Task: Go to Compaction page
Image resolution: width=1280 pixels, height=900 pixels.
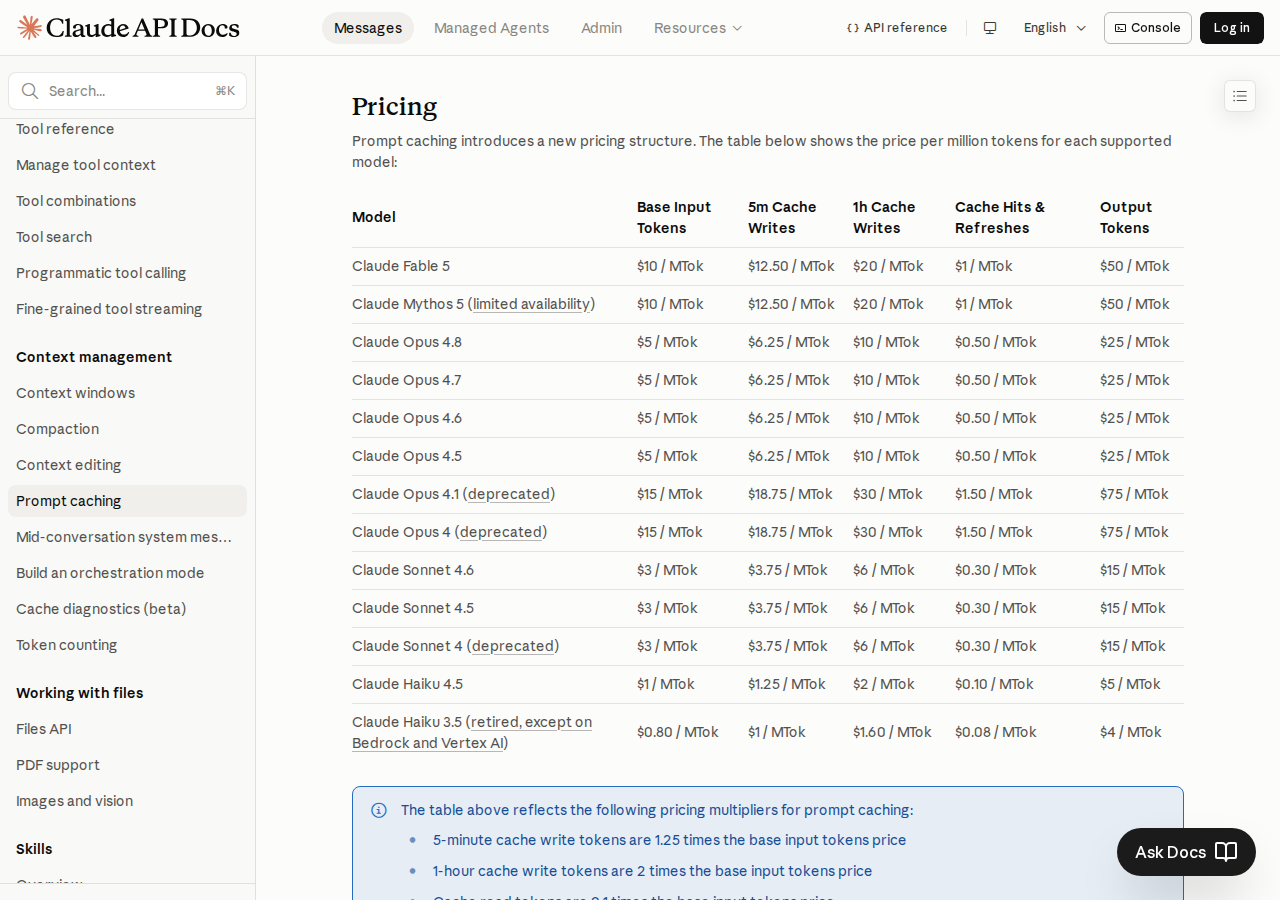Action: (127, 429)
